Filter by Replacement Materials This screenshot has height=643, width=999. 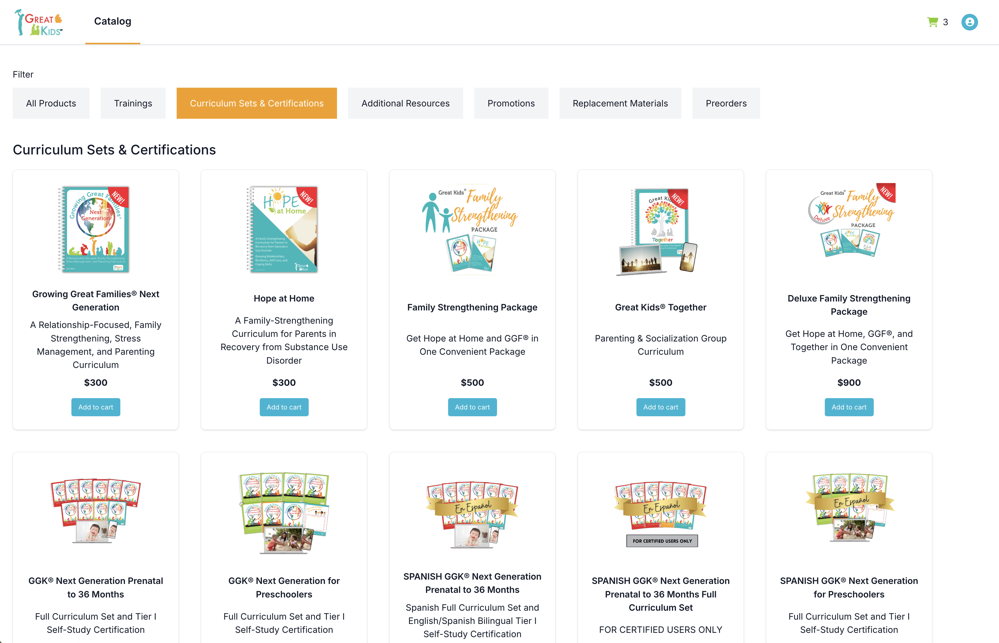click(x=620, y=103)
